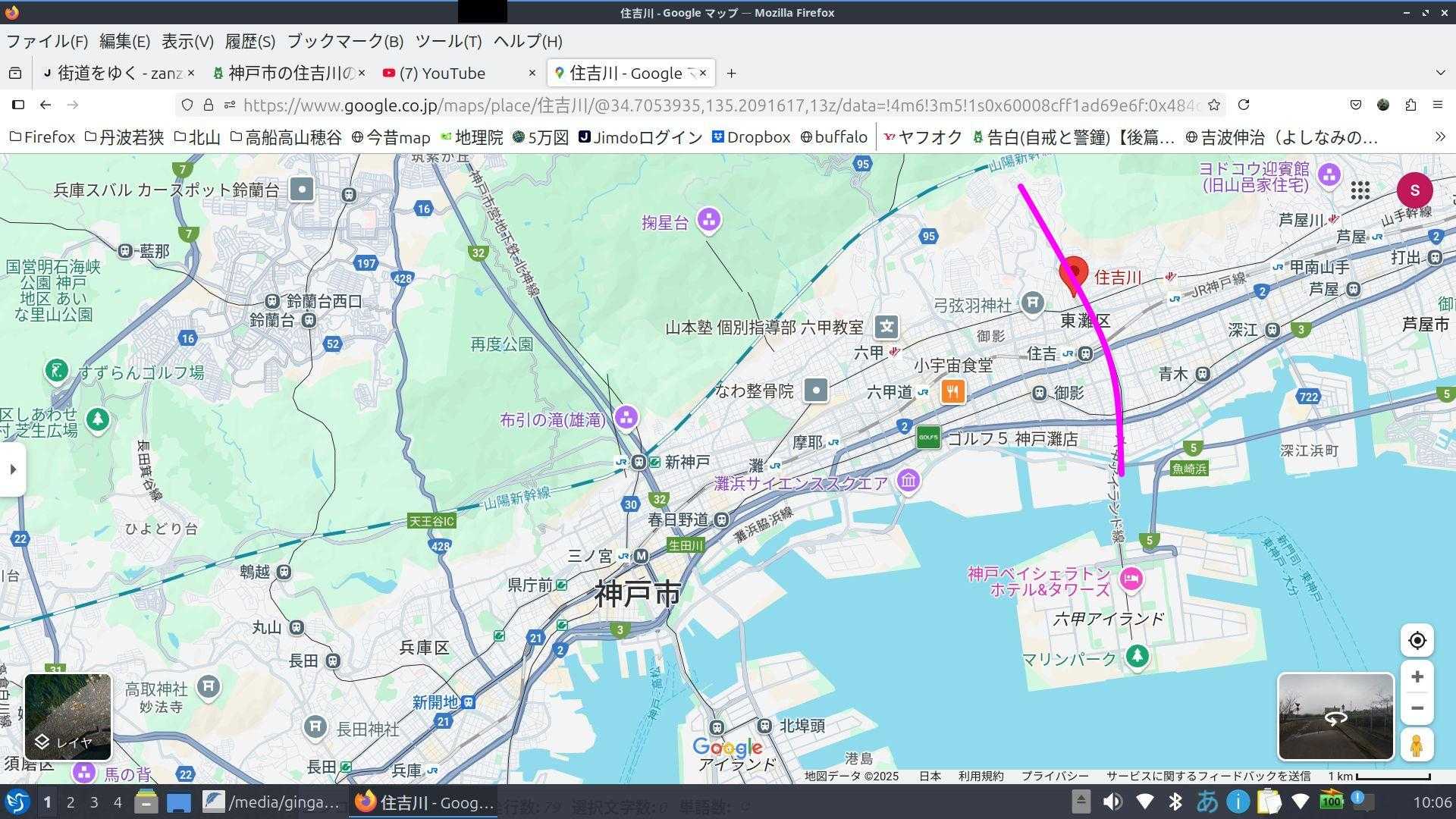Open the Google apps grid
The width and height of the screenshot is (1456, 819).
tap(1360, 190)
